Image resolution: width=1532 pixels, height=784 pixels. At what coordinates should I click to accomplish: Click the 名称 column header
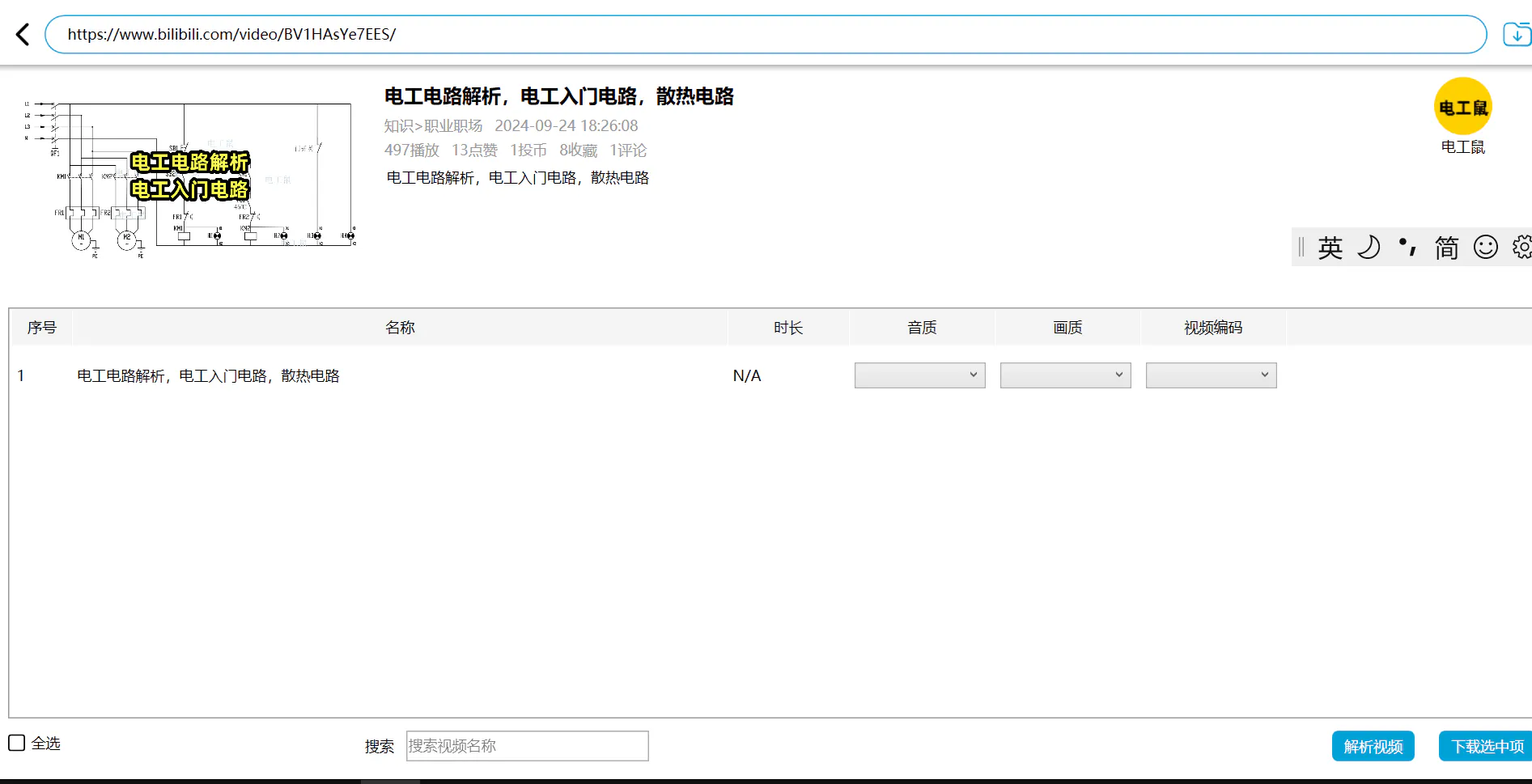[x=400, y=328]
